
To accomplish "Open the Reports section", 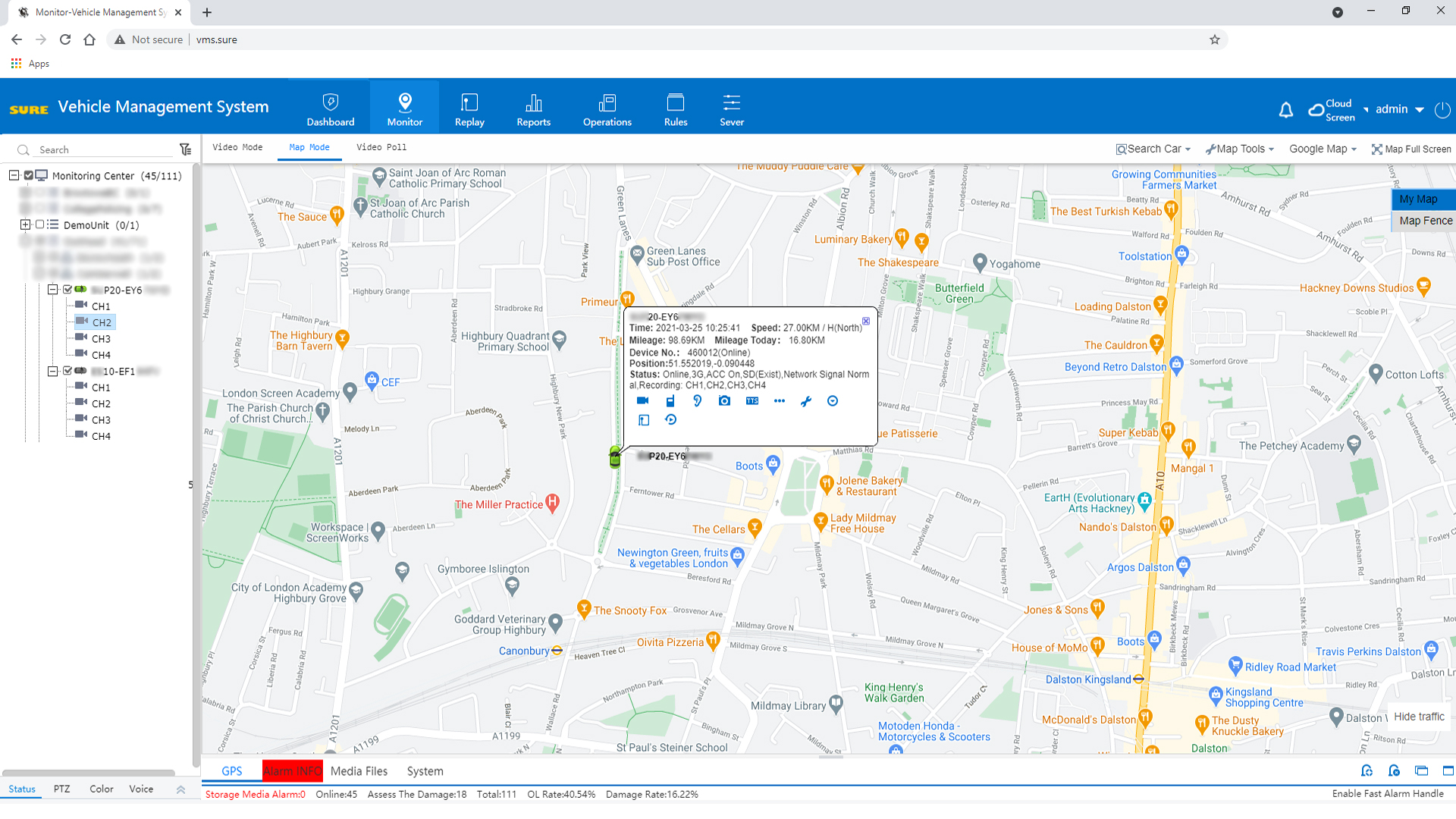I will click(x=534, y=109).
